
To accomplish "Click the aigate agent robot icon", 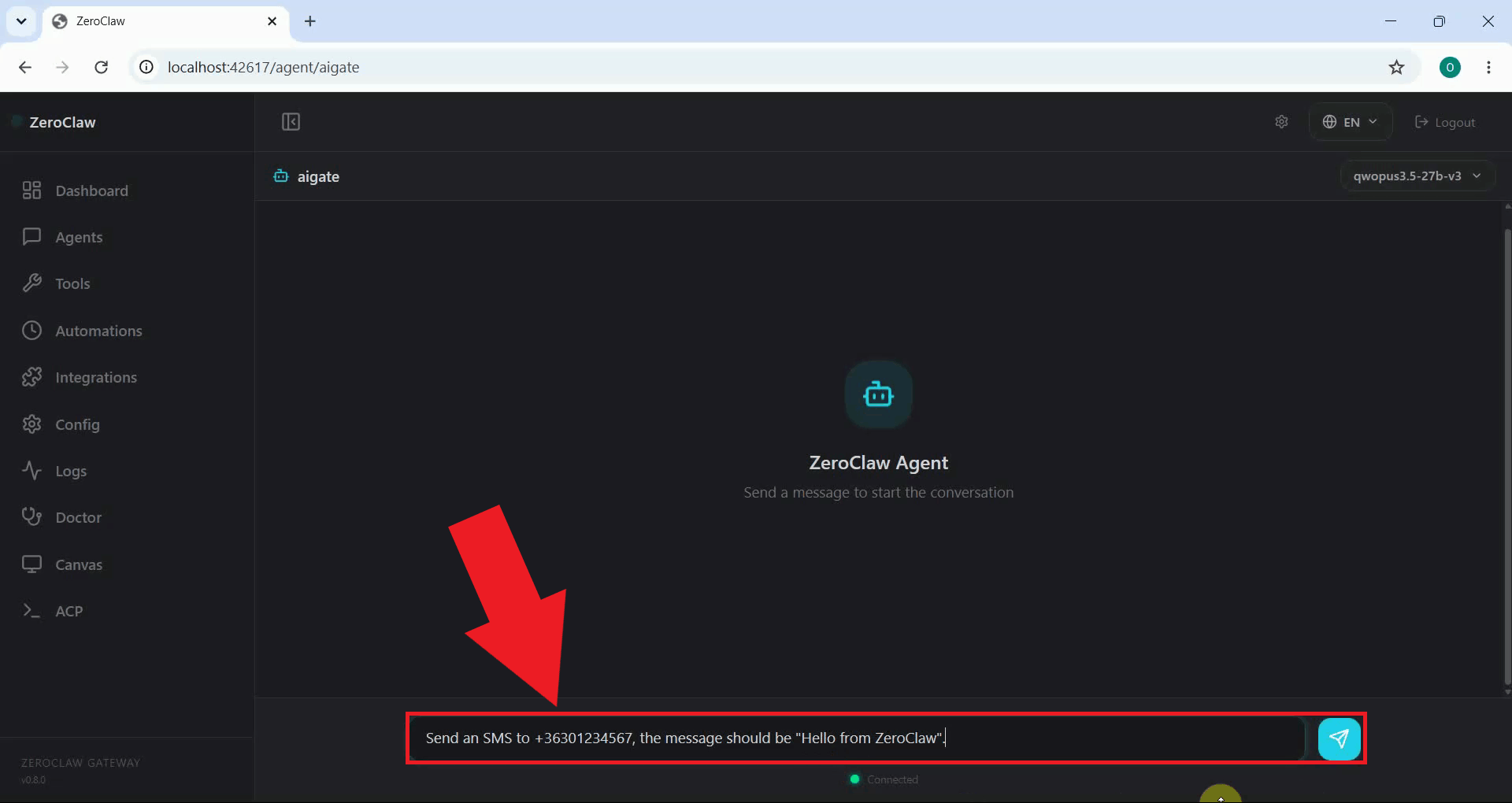I will (280, 176).
